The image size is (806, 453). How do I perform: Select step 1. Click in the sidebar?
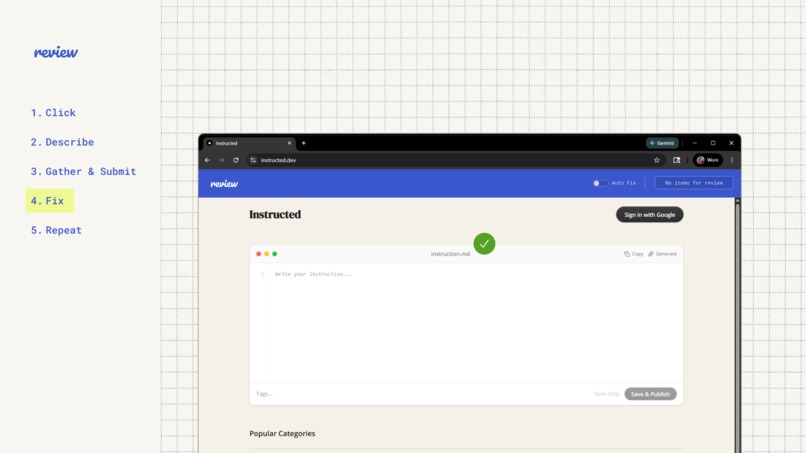pos(53,113)
